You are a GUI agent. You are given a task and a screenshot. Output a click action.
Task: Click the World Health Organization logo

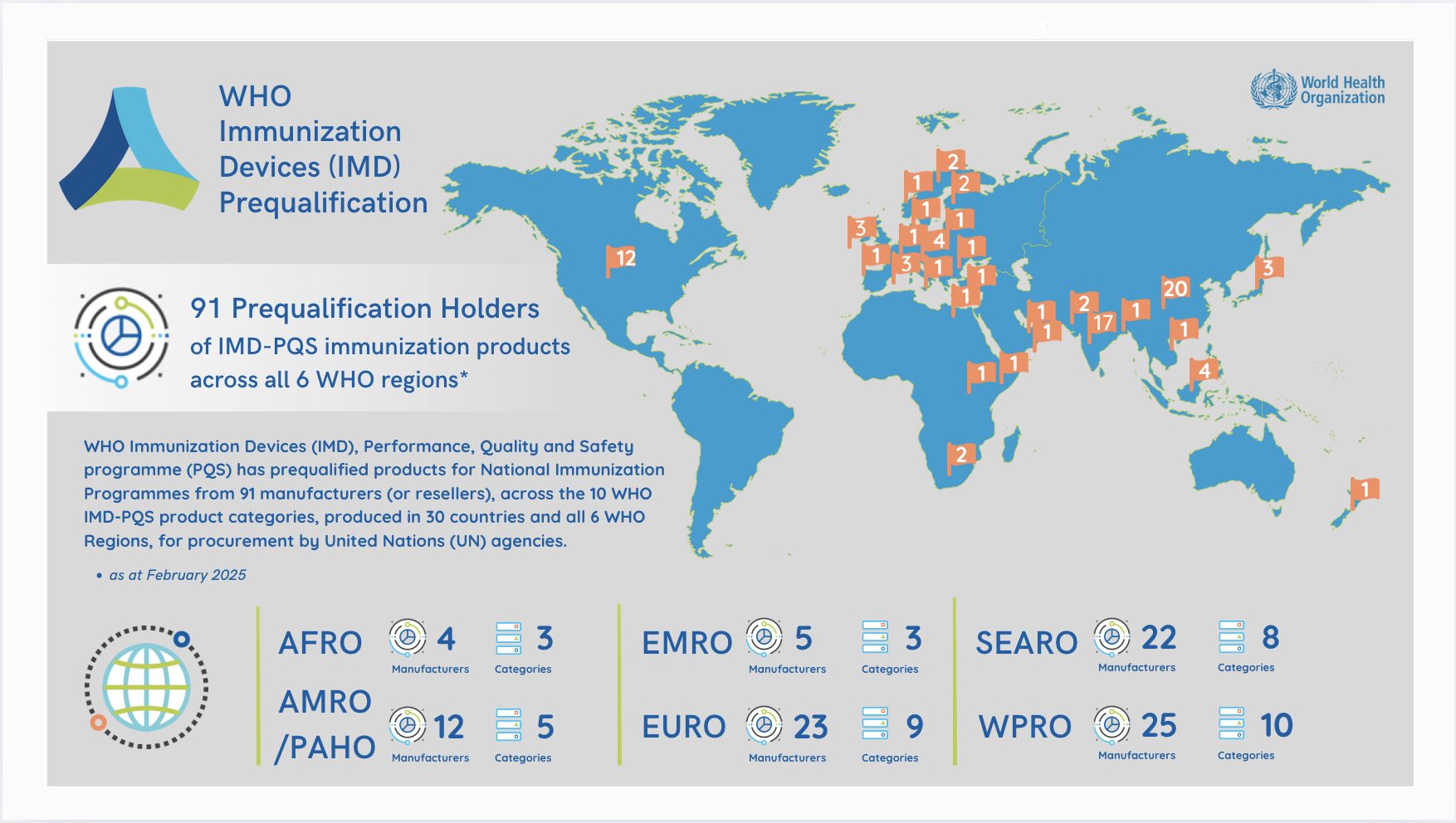coord(1318,91)
